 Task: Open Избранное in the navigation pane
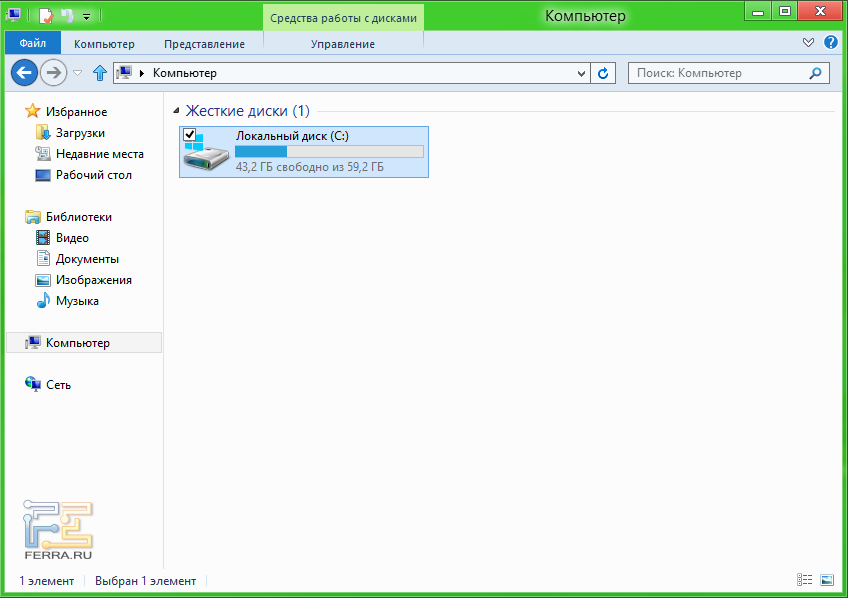[76, 112]
